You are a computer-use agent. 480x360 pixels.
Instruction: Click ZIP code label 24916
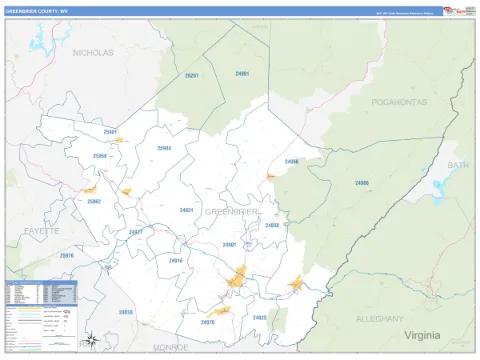click(176, 260)
